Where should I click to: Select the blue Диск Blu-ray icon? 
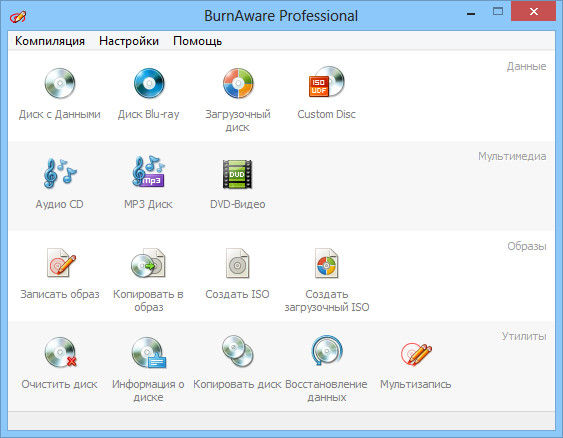pyautogui.click(x=149, y=83)
